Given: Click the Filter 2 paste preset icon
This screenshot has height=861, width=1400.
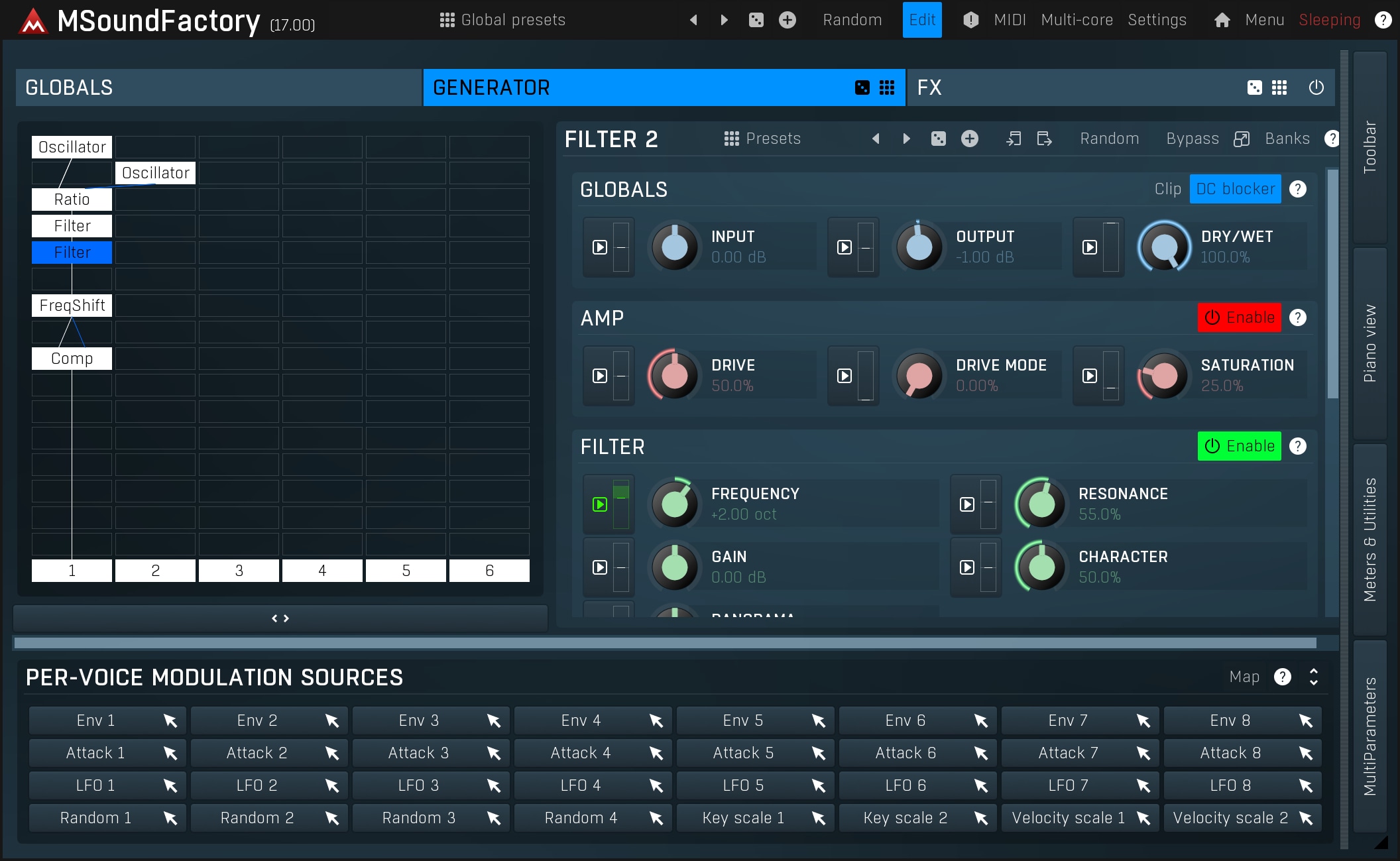Looking at the screenshot, I should (1044, 139).
